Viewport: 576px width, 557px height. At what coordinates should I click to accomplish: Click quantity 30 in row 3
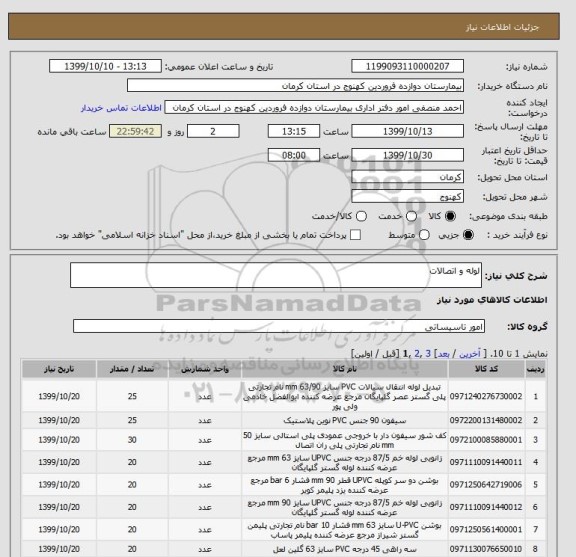(x=132, y=440)
